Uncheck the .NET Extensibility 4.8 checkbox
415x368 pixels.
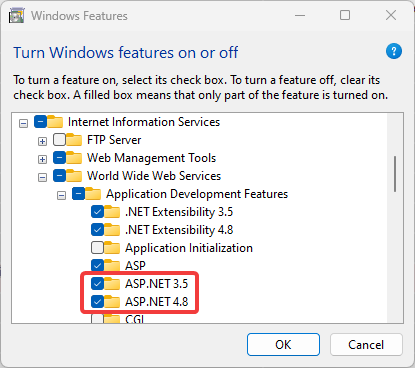(97, 230)
